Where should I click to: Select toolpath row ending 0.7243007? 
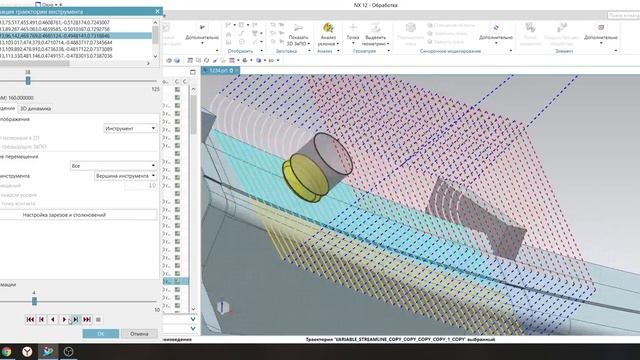(x=76, y=22)
